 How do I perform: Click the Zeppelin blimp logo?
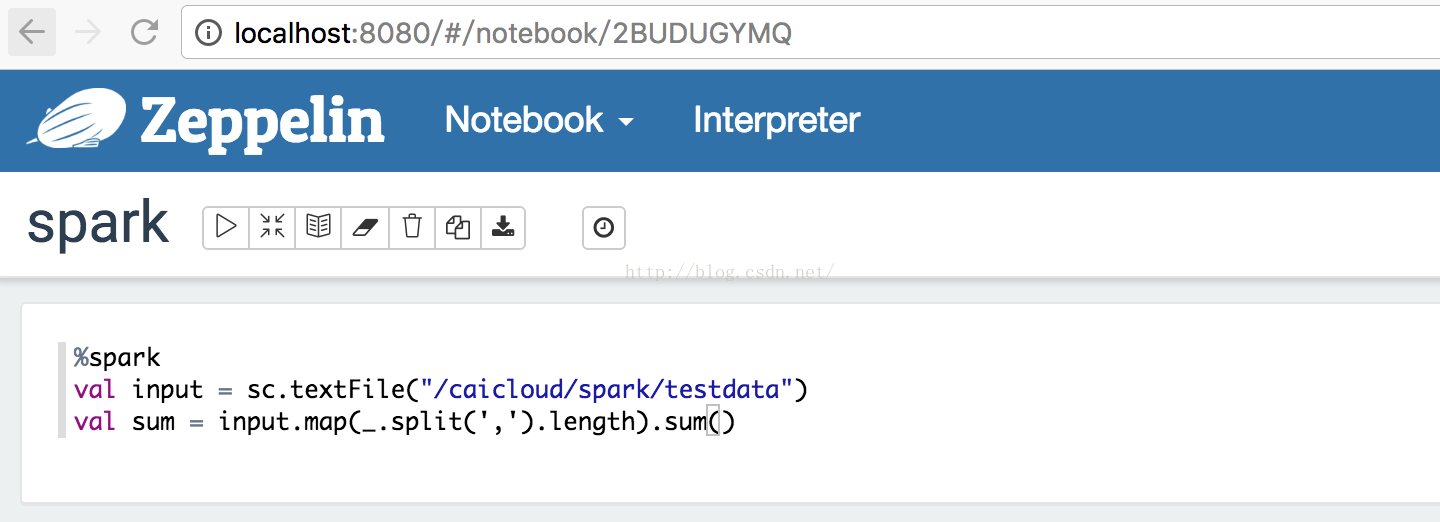point(82,121)
